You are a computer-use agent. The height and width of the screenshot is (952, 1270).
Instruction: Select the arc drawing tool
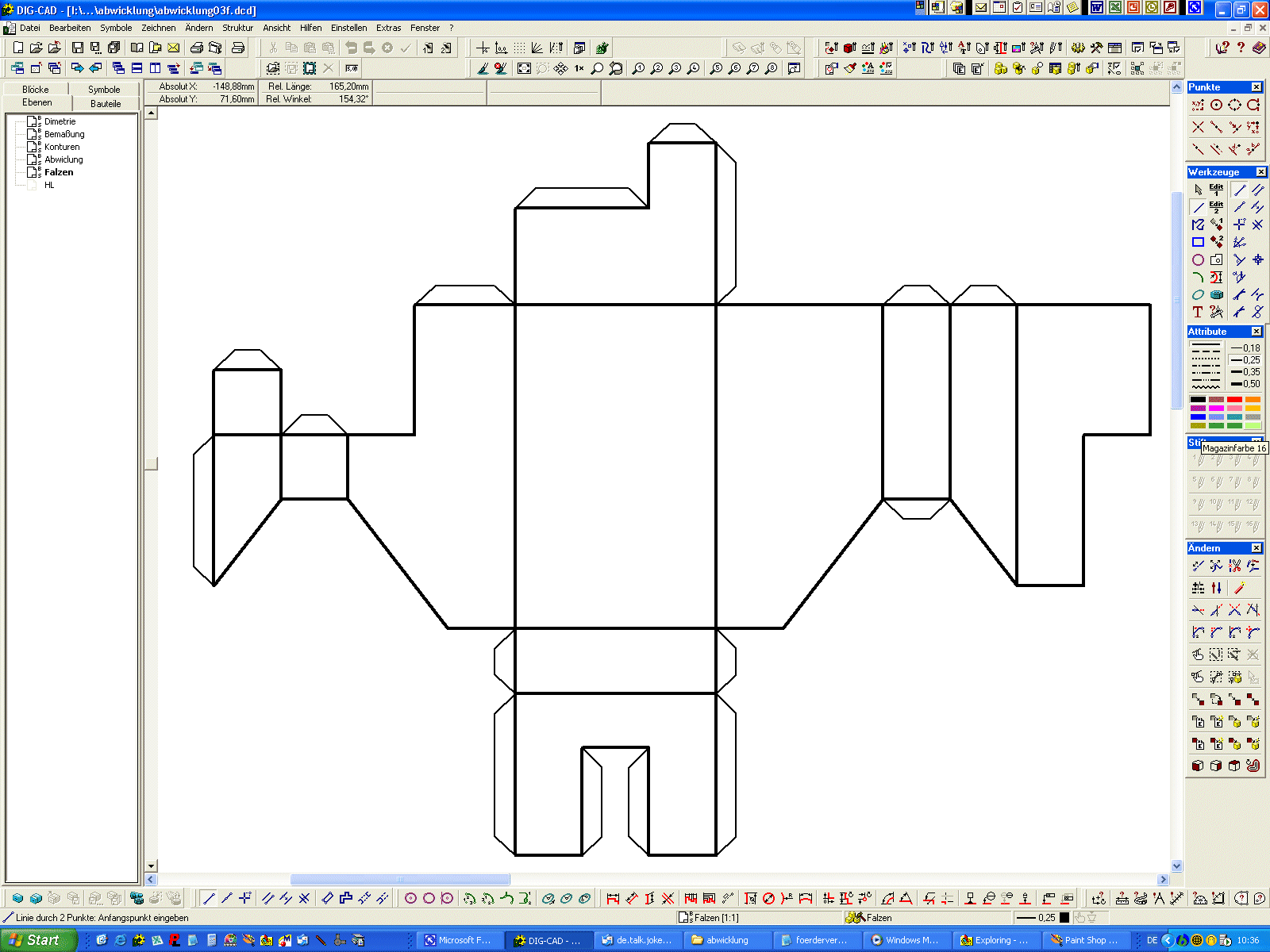pyautogui.click(x=1198, y=277)
